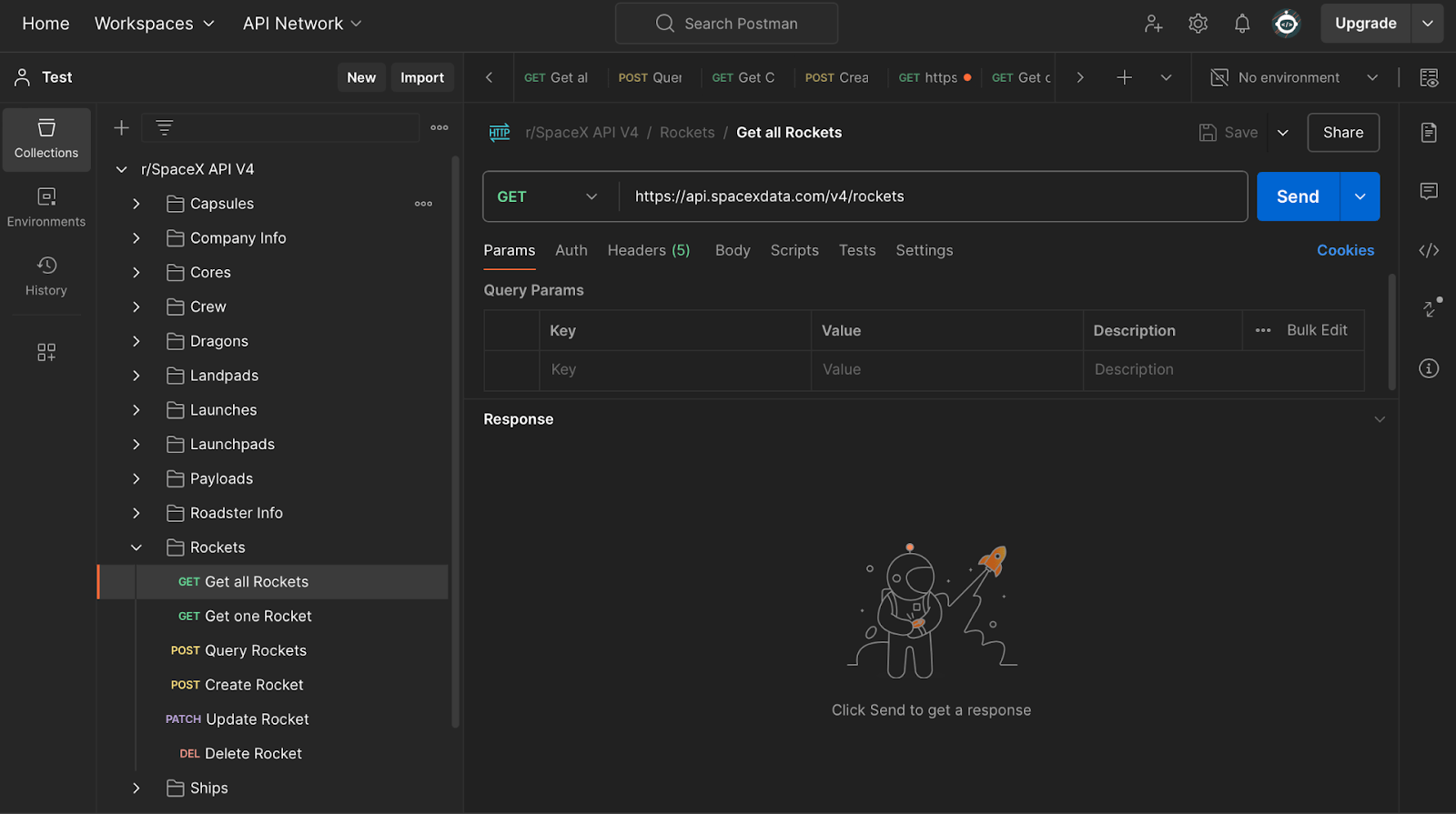Expand the Capsules folder
The height and width of the screenshot is (814, 1456).
pos(136,204)
